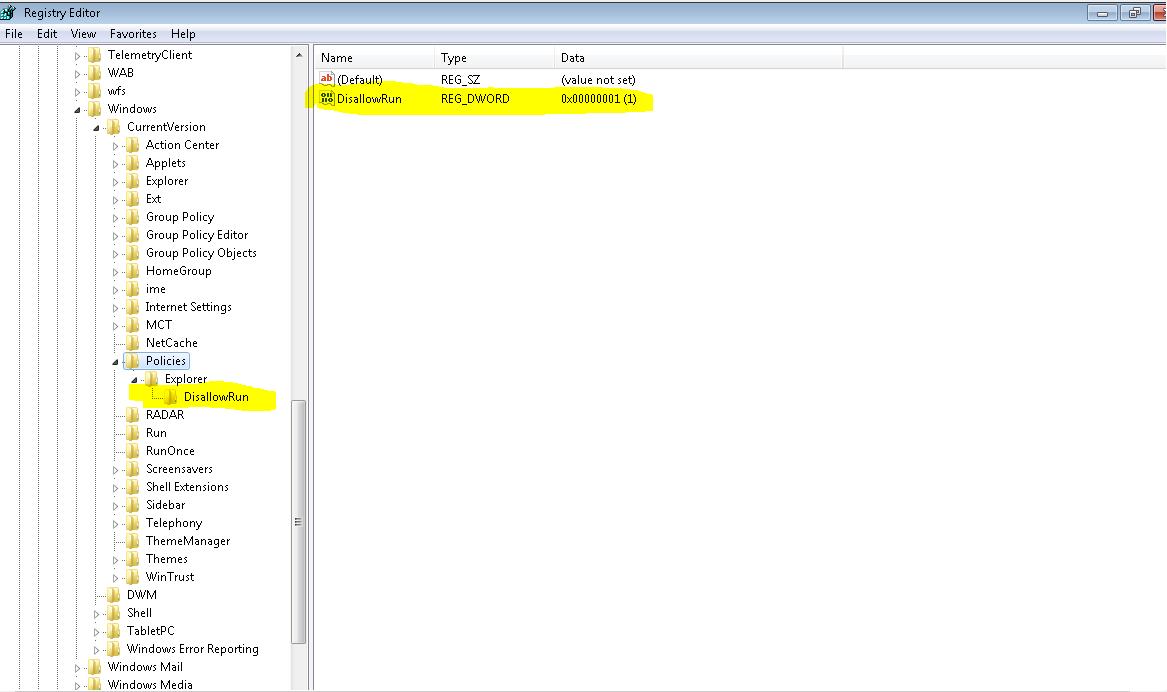1167x692 pixels.
Task: Click the Sidebar folder icon
Action: [x=132, y=504]
